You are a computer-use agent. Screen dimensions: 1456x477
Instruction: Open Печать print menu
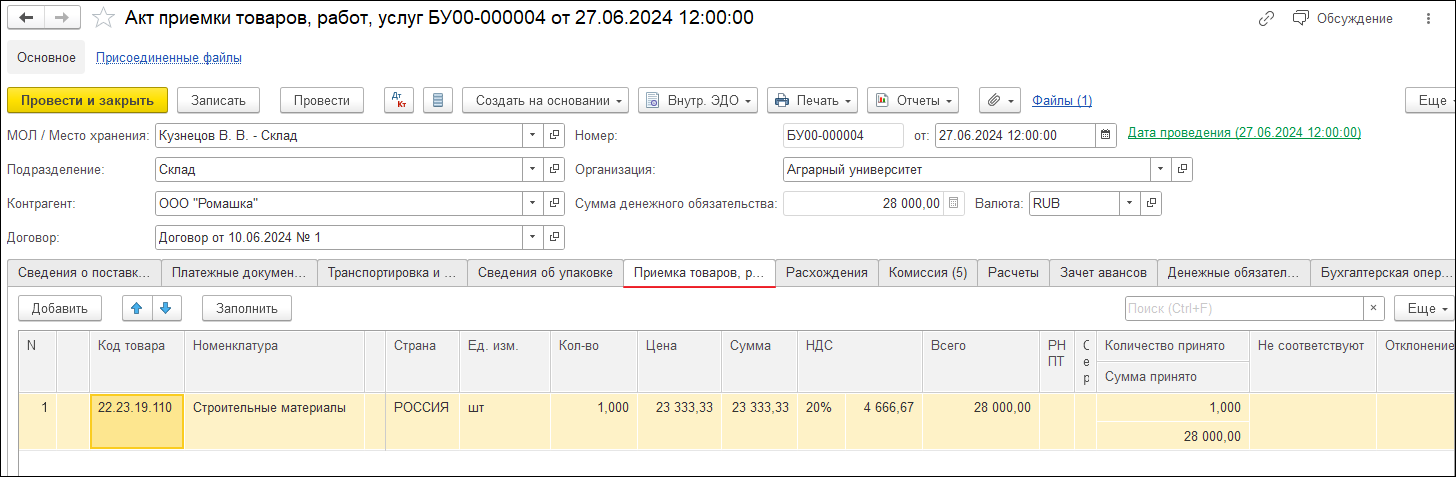pos(813,100)
